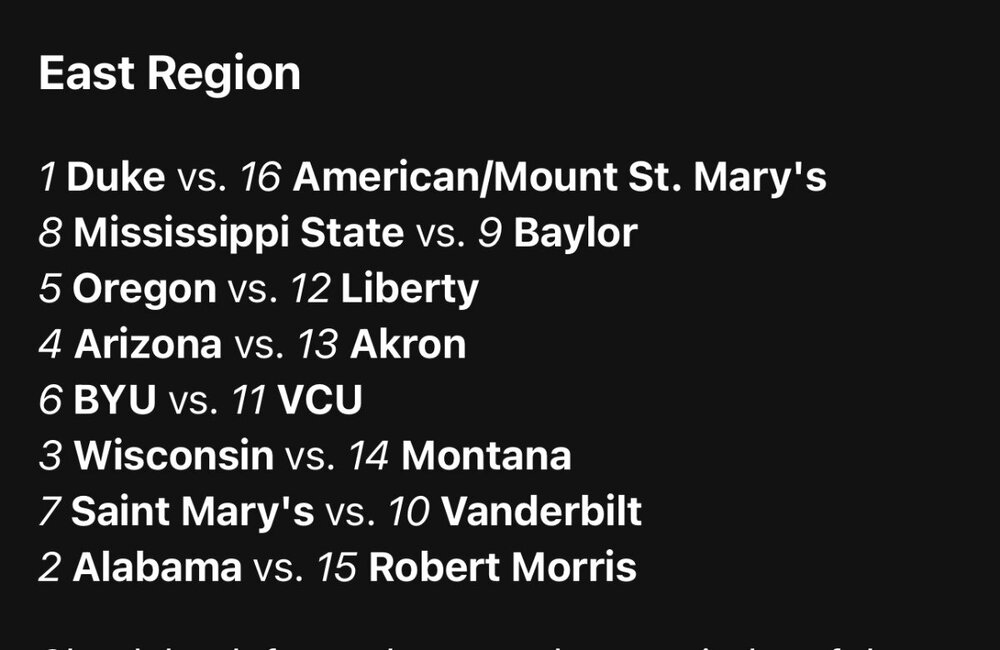Open the Arizona team link
Viewport: 1000px width, 650px height.
tap(148, 345)
